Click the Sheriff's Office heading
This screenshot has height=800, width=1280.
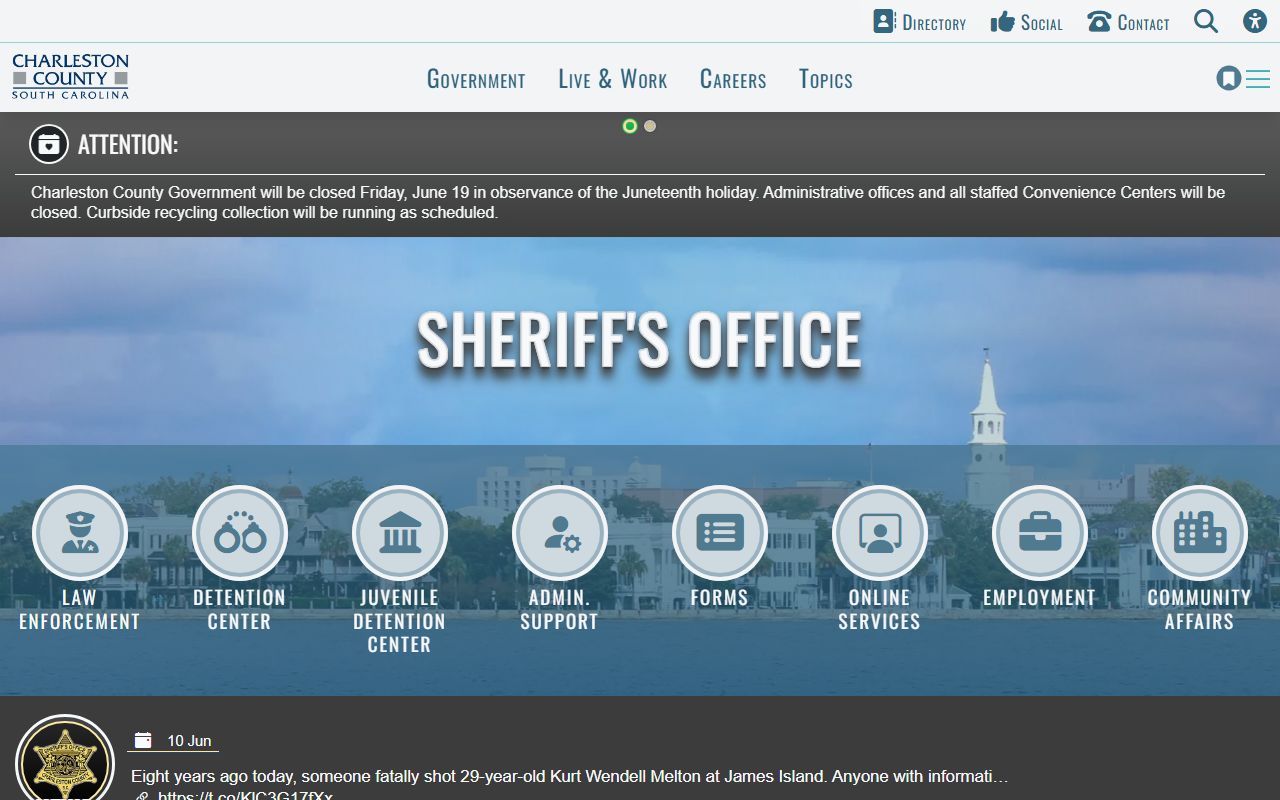[639, 339]
